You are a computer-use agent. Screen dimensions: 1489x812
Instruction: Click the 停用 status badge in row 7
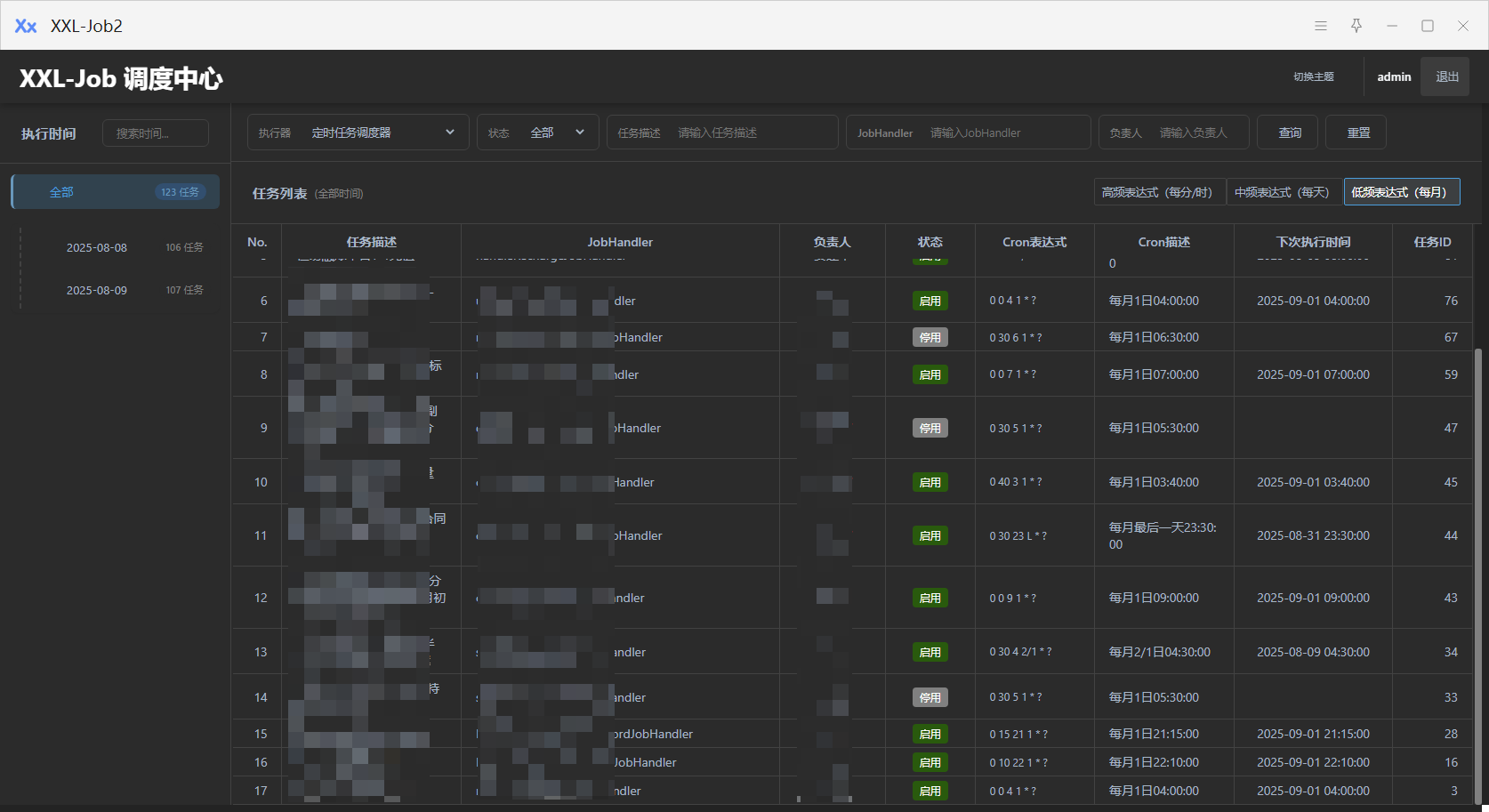click(x=930, y=337)
